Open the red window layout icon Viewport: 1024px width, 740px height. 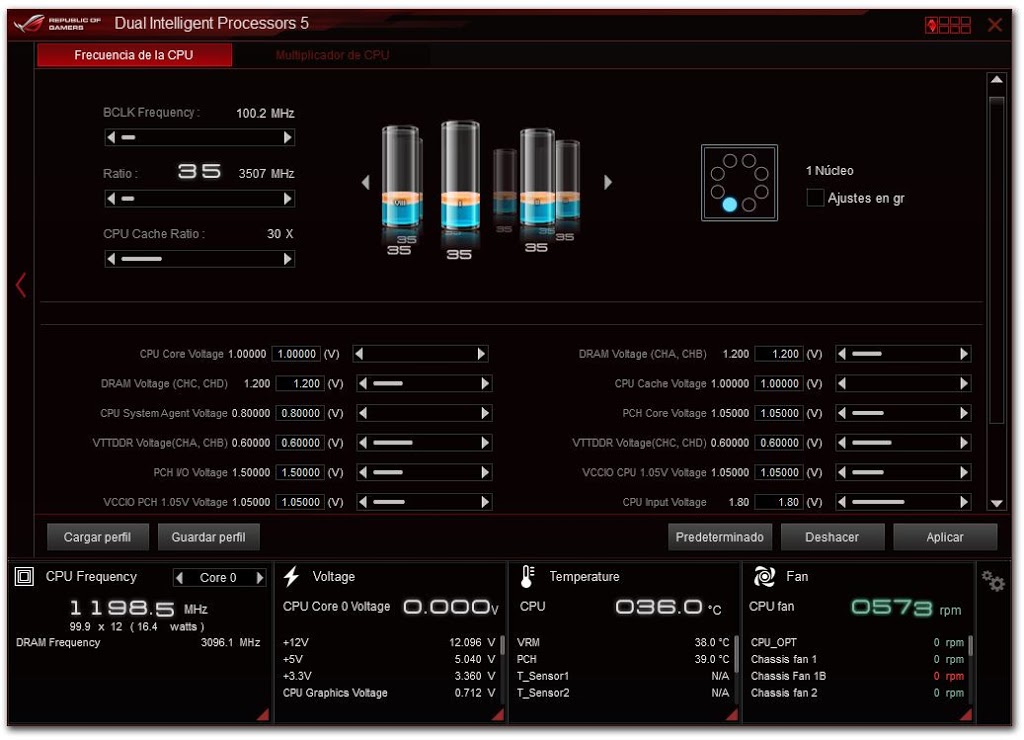pyautogui.click(x=947, y=25)
